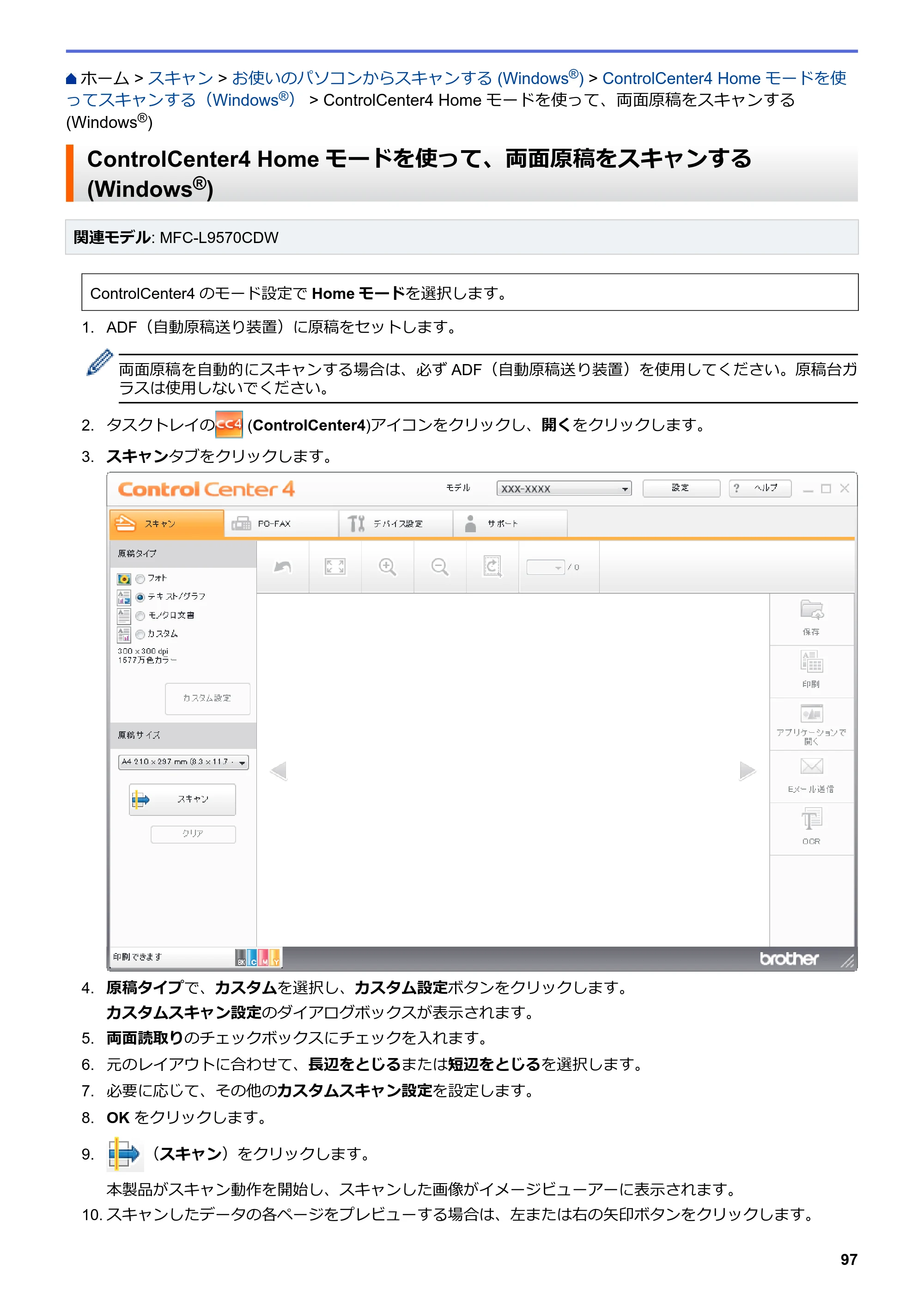Click the zoom in magnifier icon

387,567
